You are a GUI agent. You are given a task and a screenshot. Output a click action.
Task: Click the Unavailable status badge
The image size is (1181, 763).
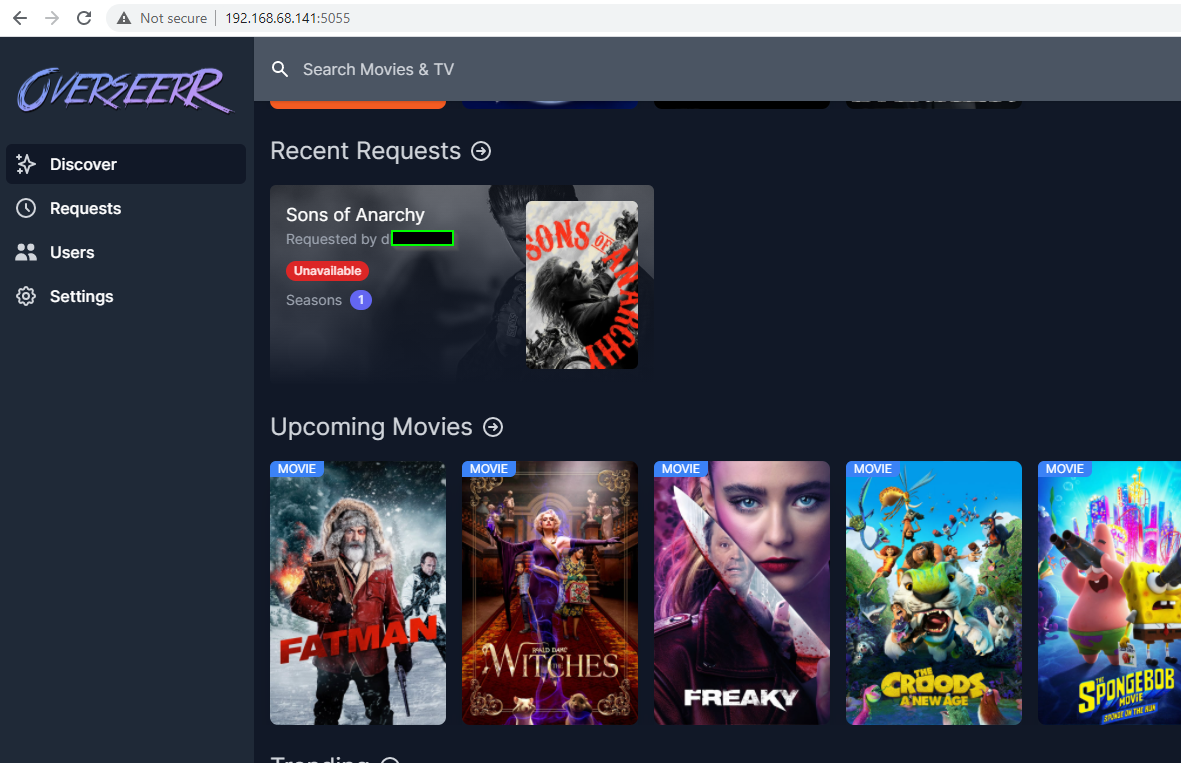pyautogui.click(x=328, y=270)
